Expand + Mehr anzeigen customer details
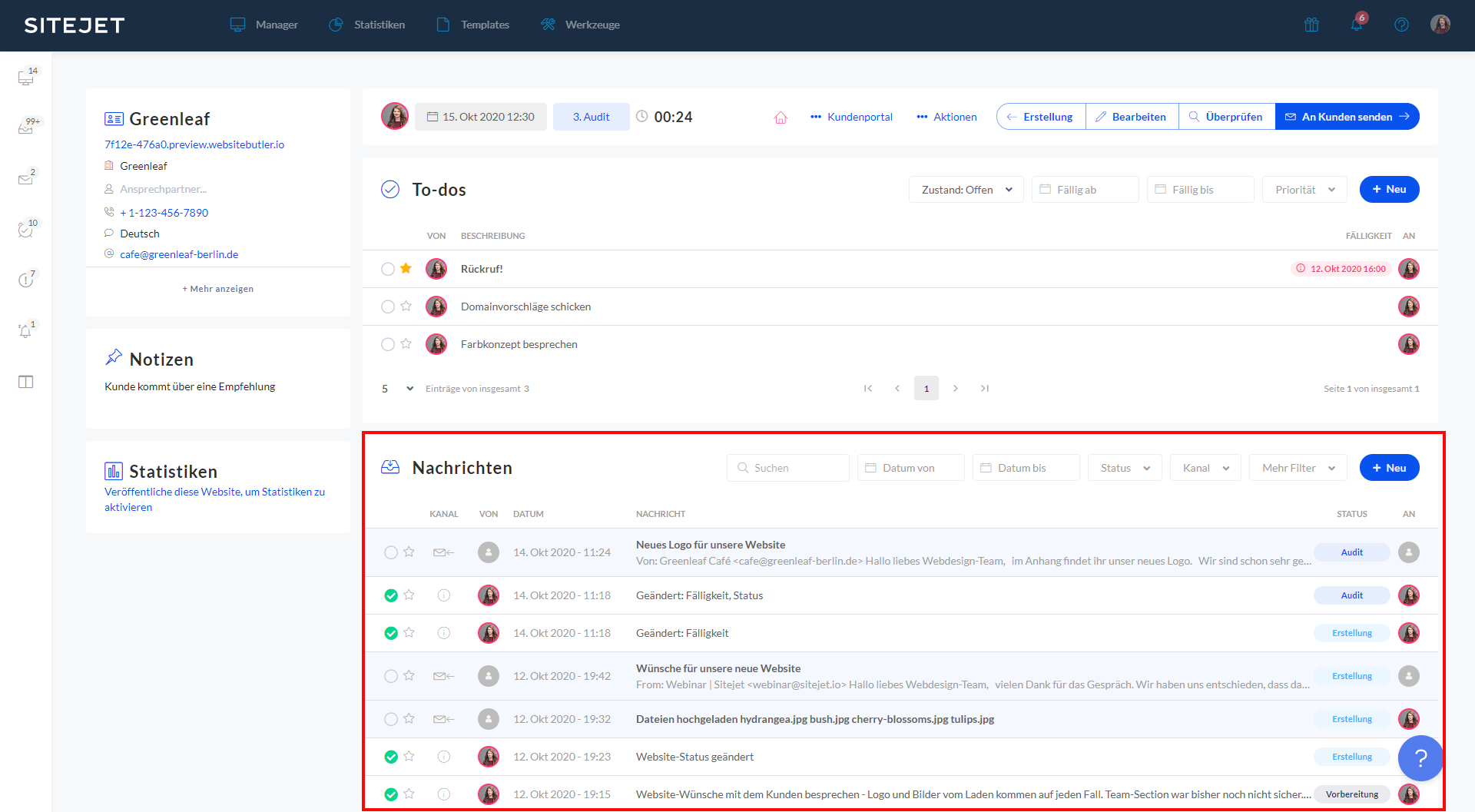Viewport: 1475px width, 812px height. click(x=218, y=289)
